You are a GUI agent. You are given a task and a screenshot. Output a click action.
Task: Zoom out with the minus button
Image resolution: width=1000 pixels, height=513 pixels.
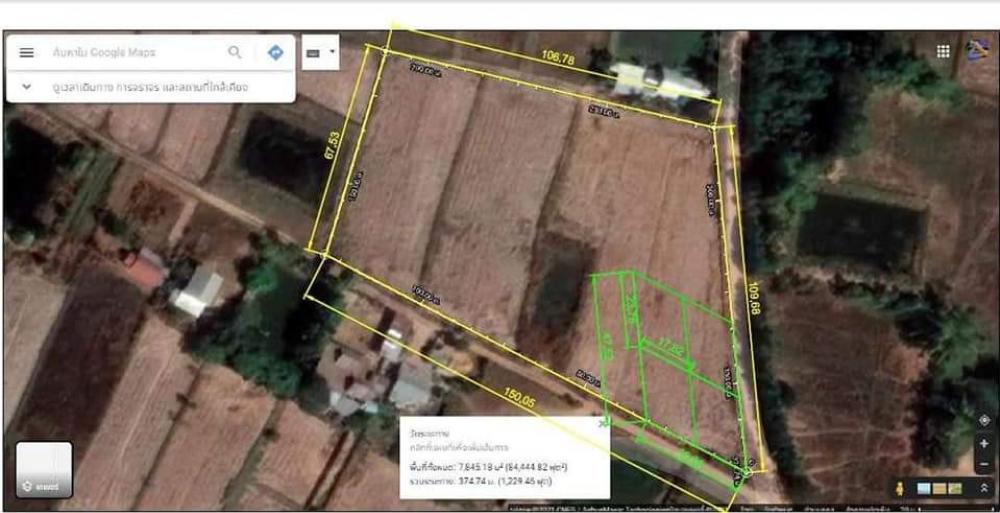pyautogui.click(x=984, y=462)
